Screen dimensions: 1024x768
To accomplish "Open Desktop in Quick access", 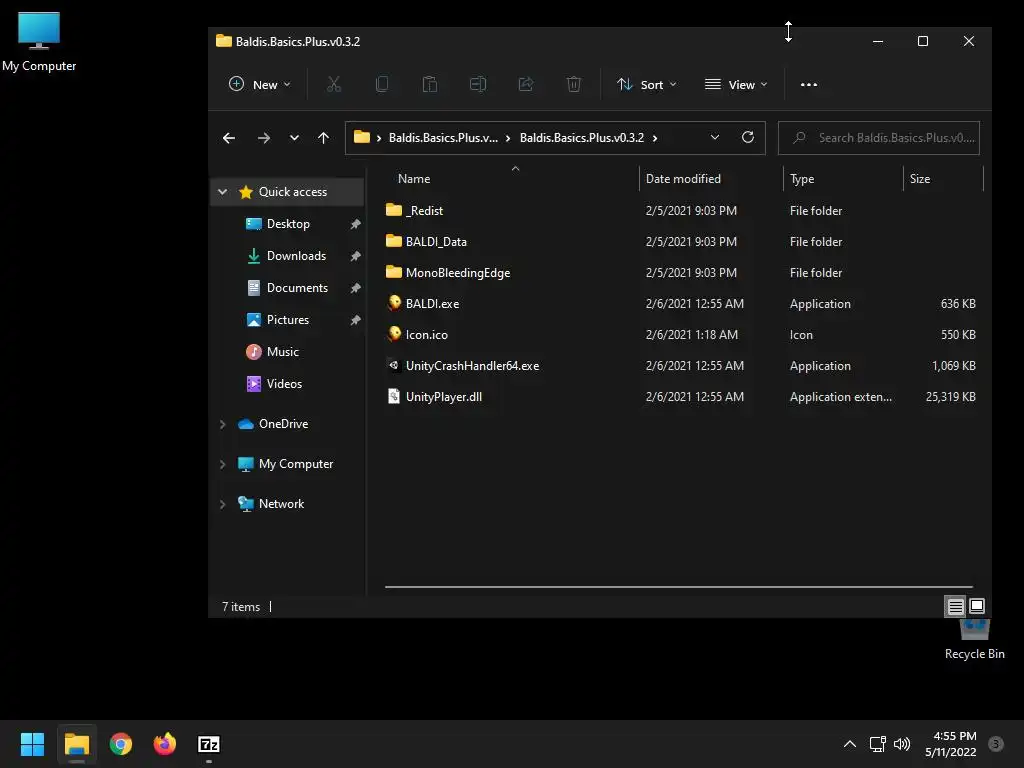I will [288, 224].
